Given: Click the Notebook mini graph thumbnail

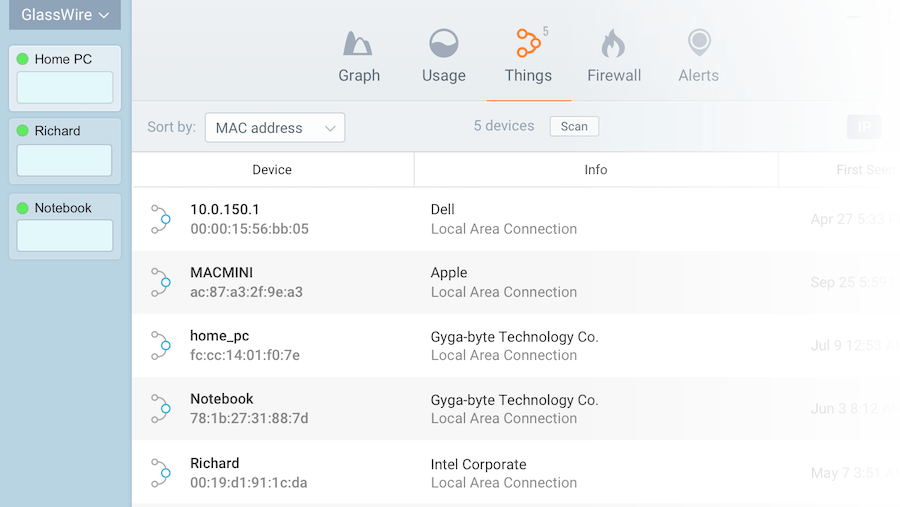Looking at the screenshot, I should click(65, 236).
